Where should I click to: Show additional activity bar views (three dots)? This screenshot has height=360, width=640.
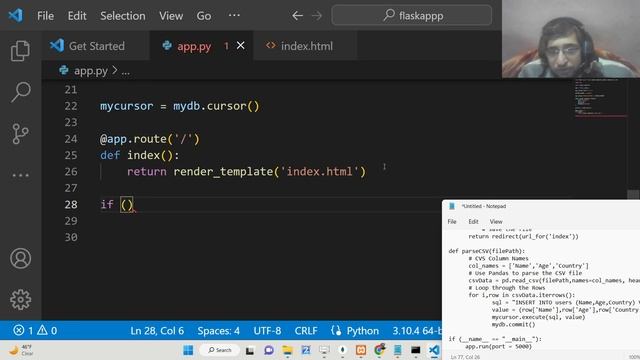(x=20, y=176)
